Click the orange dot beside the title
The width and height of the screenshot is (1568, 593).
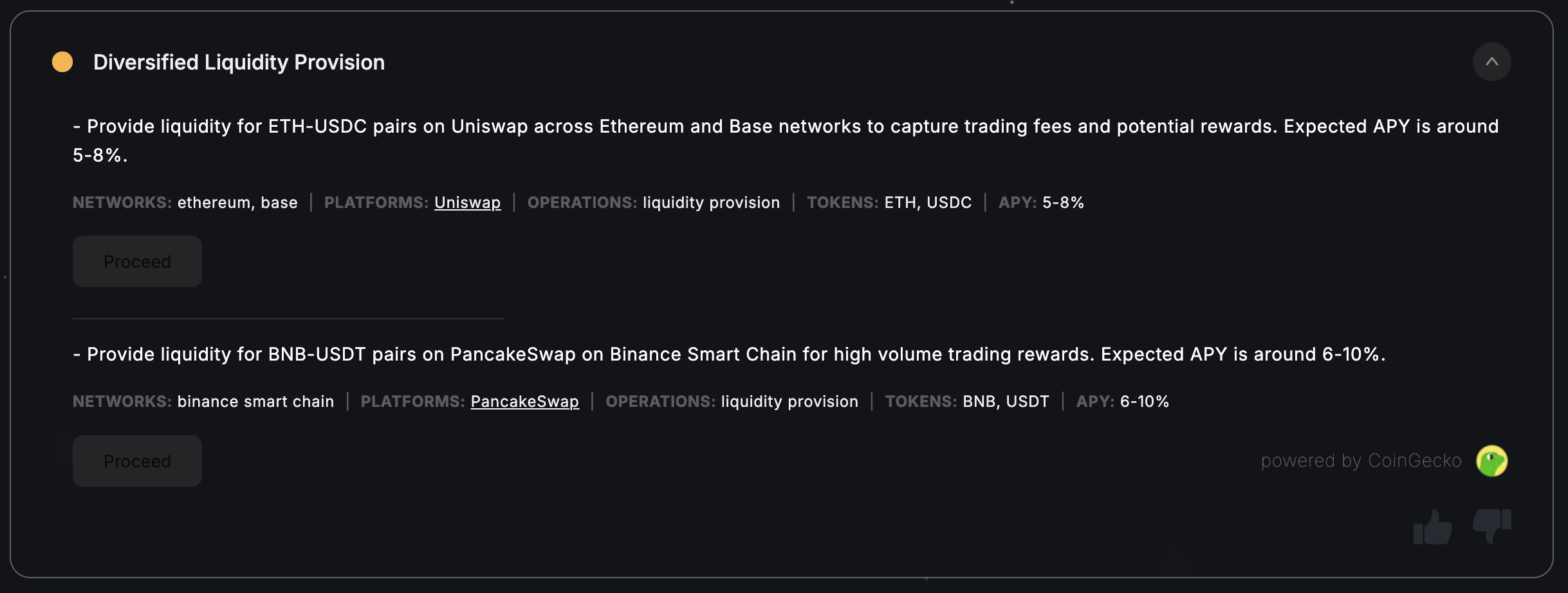62,62
